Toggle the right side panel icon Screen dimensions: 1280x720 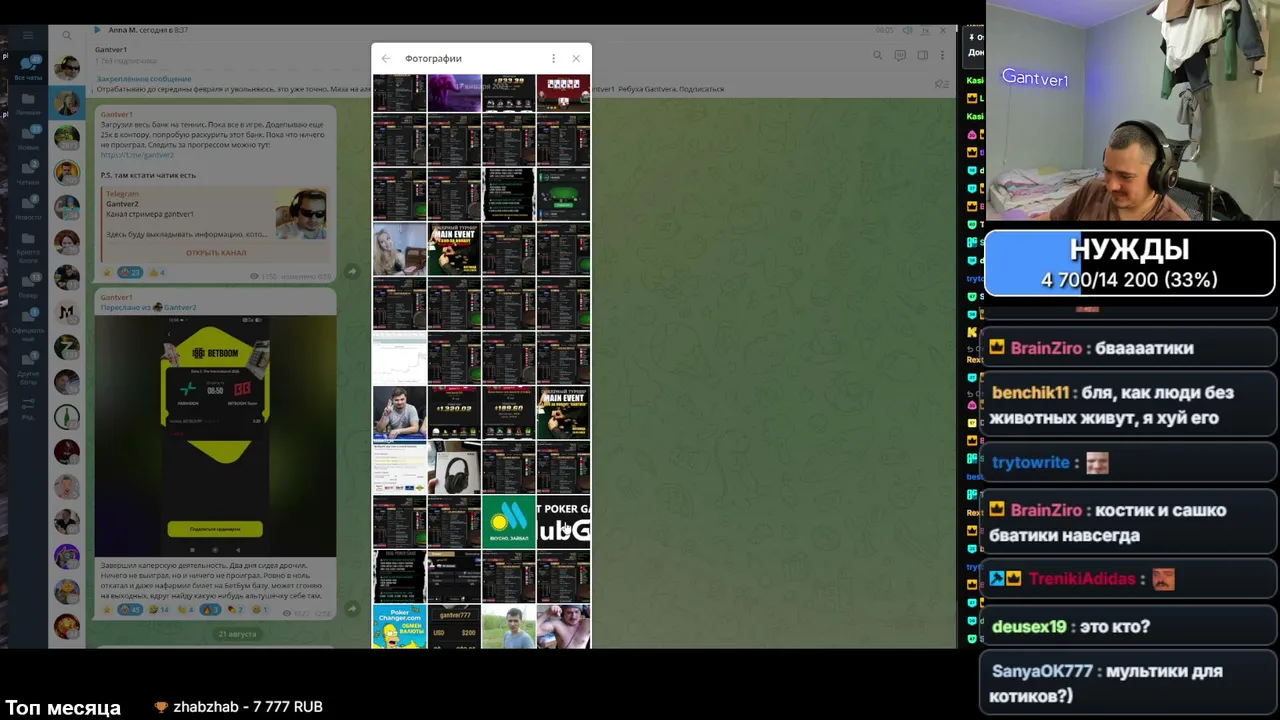[x=922, y=56]
